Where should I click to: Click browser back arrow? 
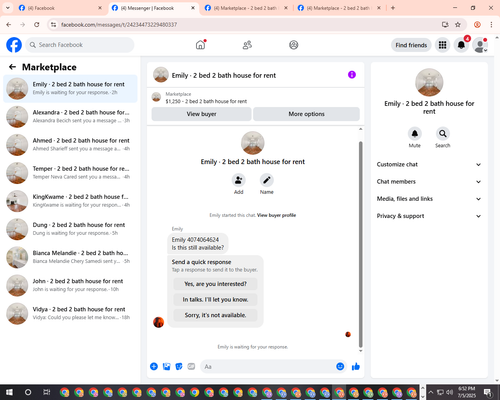[x=9, y=24]
